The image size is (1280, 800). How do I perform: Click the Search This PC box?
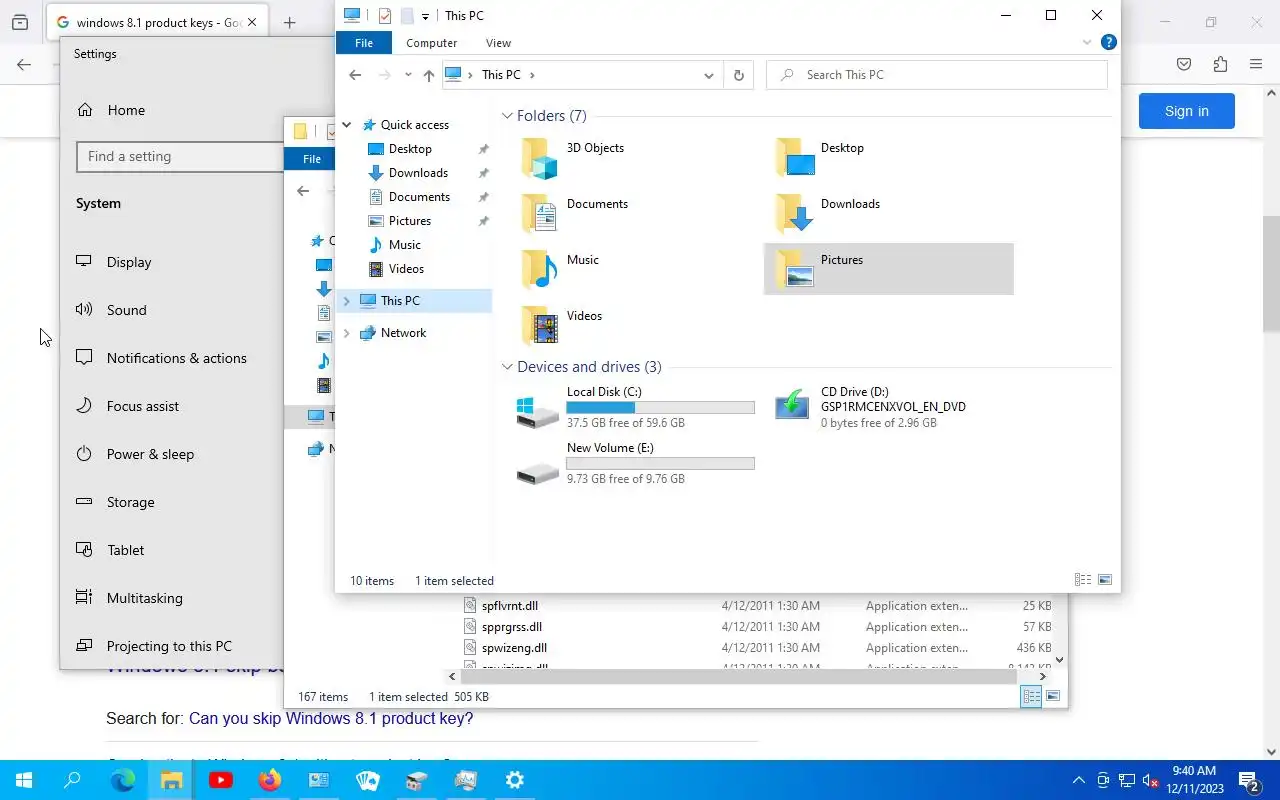[x=937, y=75]
